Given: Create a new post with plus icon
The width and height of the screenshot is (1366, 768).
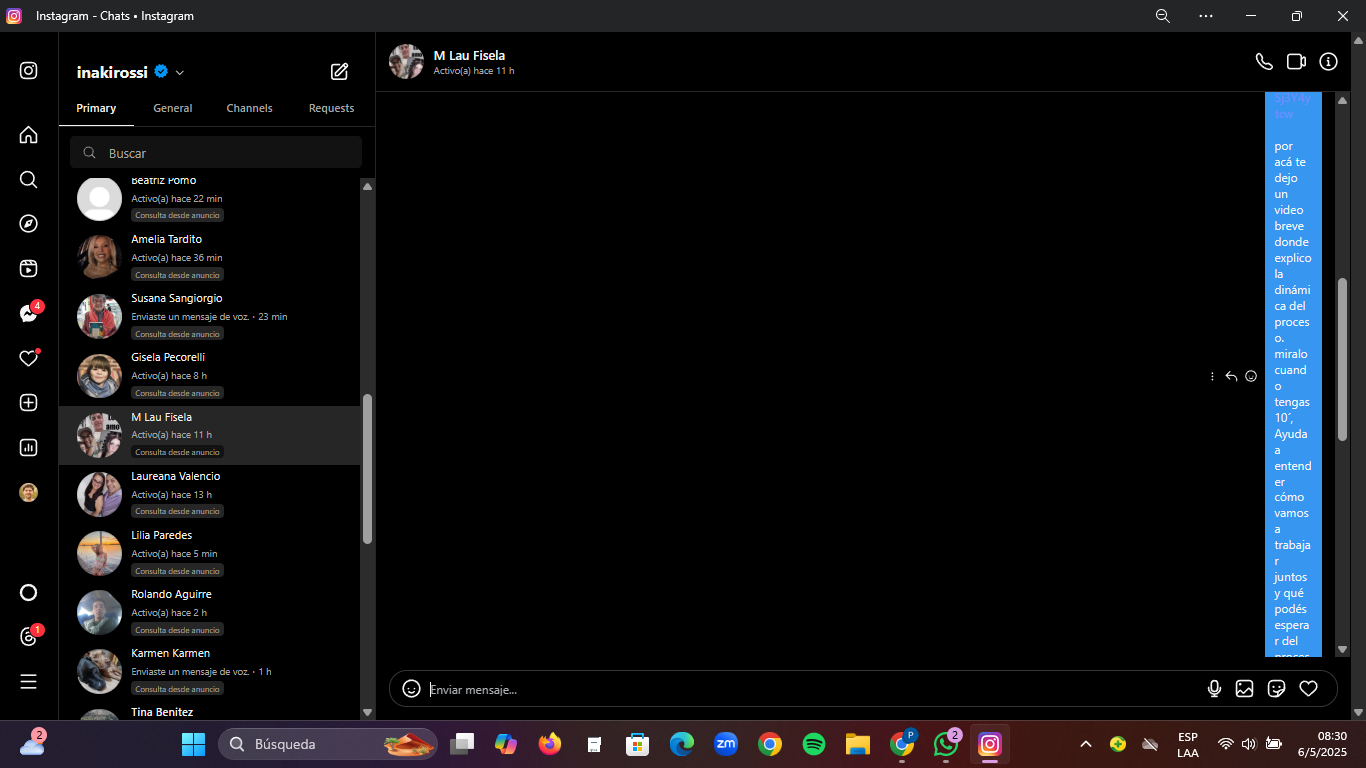Looking at the screenshot, I should (x=29, y=402).
